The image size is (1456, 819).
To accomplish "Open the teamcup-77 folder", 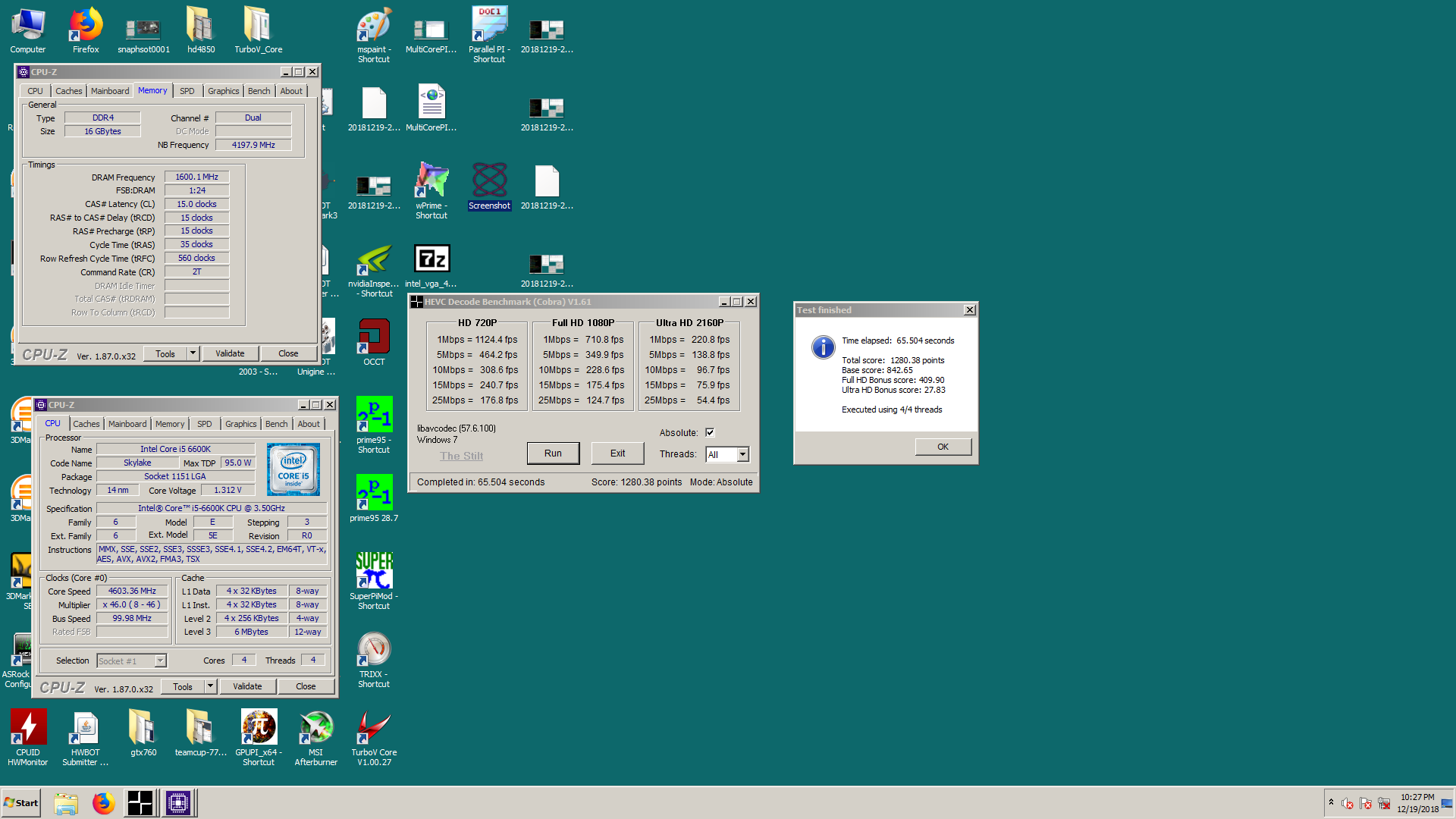I will click(x=201, y=733).
